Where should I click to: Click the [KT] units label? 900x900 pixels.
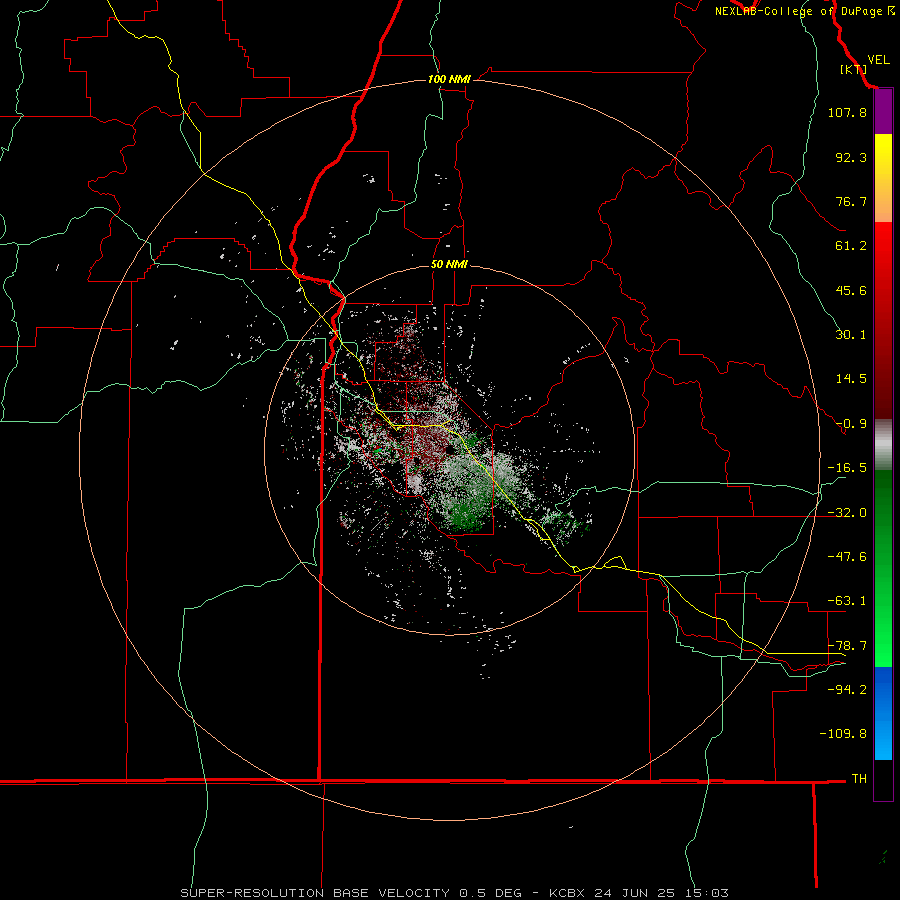pos(853,69)
